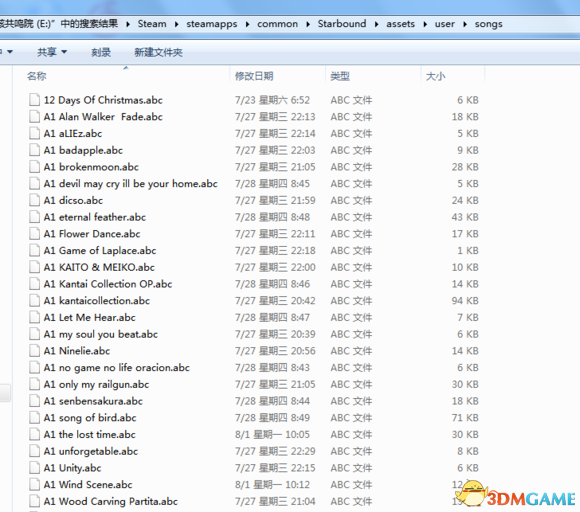
Task: Expand breadcrumb arrow after common
Action: [x=308, y=24]
